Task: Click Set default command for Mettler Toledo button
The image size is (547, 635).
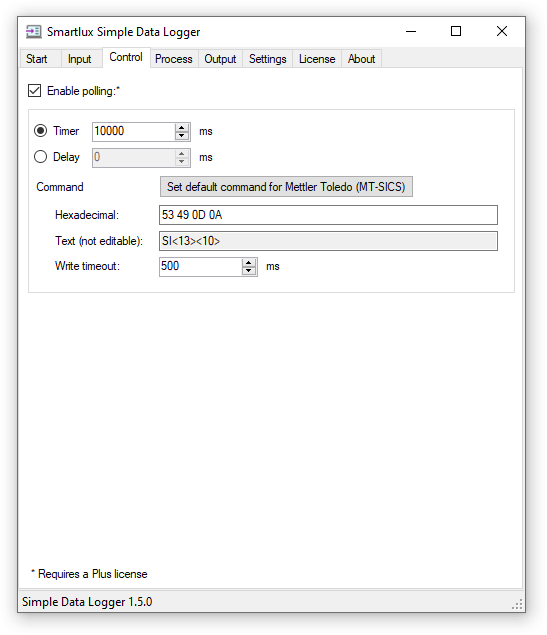Action: coord(286,187)
